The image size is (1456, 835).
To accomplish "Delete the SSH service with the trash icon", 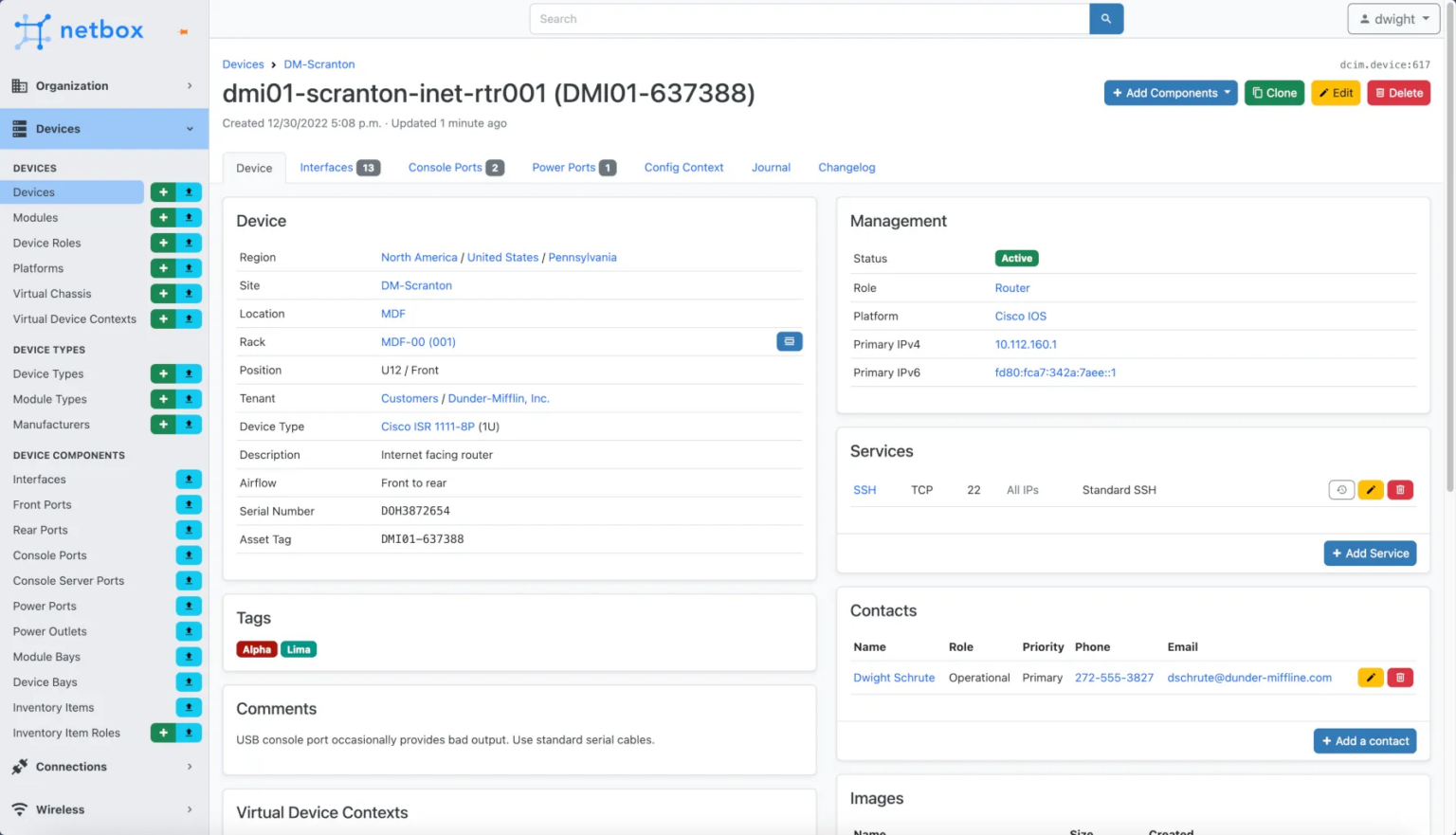I will coord(1400,489).
